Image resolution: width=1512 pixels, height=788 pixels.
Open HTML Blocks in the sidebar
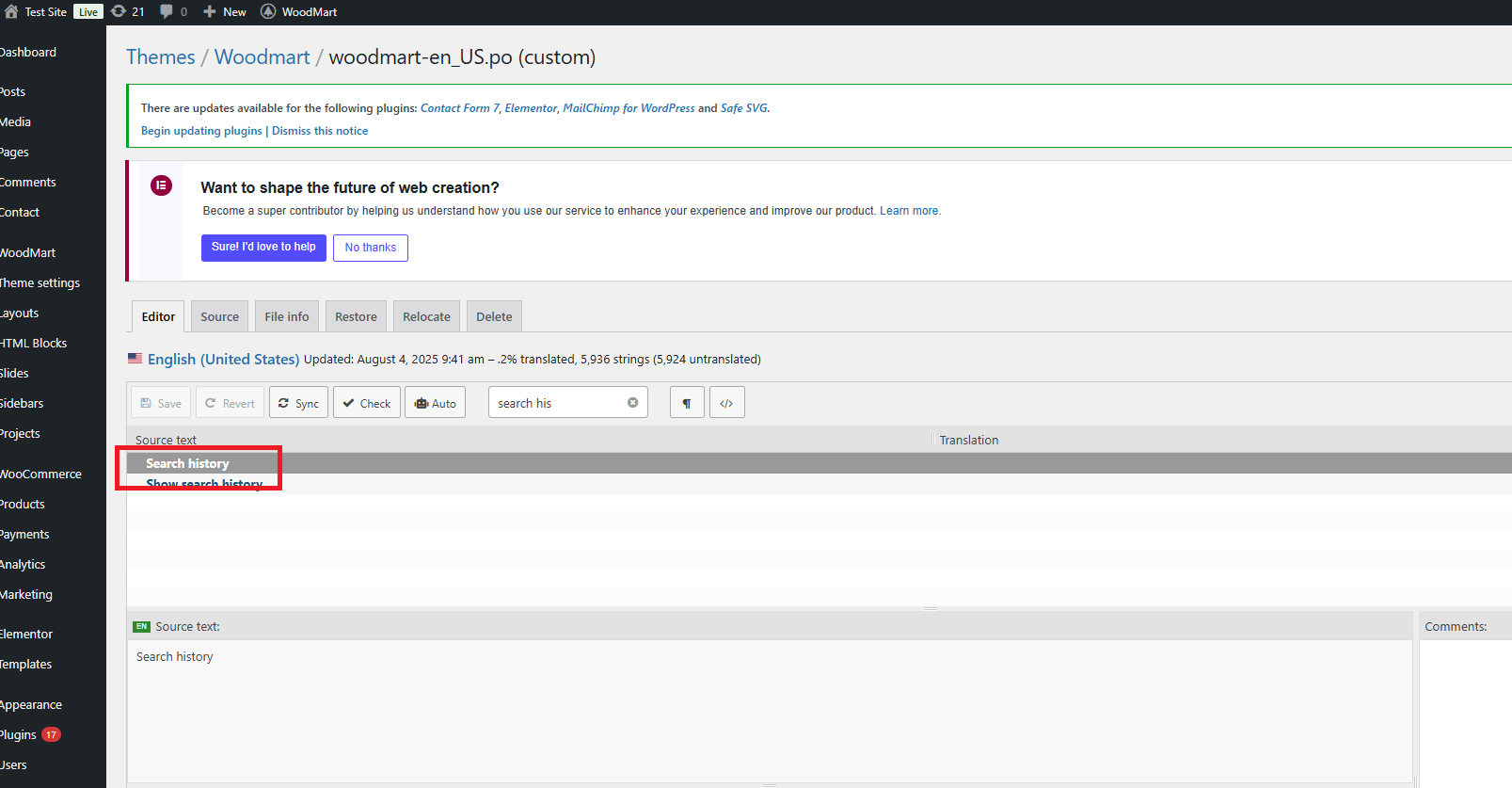pos(34,343)
